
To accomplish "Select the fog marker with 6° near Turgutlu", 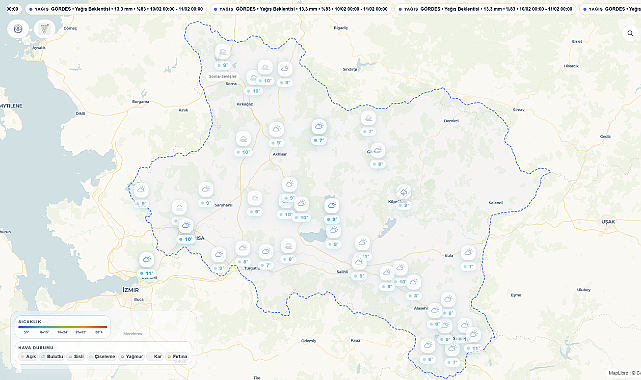I will [x=288, y=246].
